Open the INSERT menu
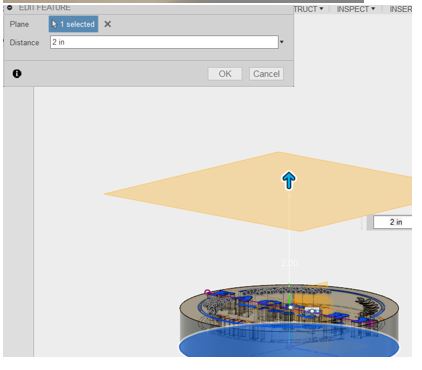Viewport: 422px width, 370px height. click(x=400, y=9)
